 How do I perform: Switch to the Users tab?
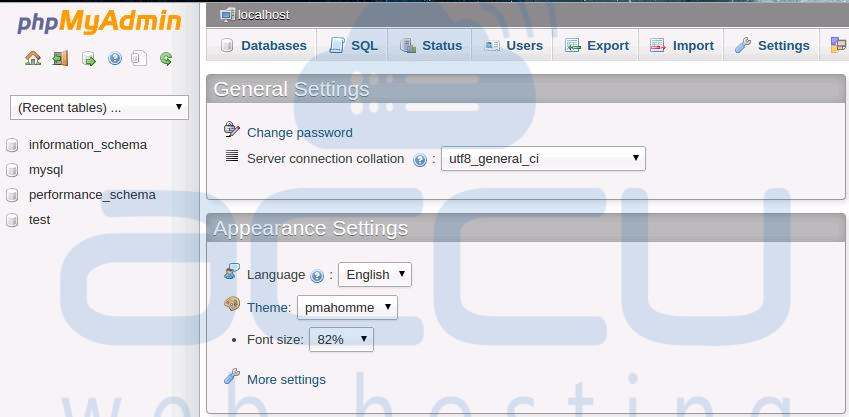tap(512, 45)
